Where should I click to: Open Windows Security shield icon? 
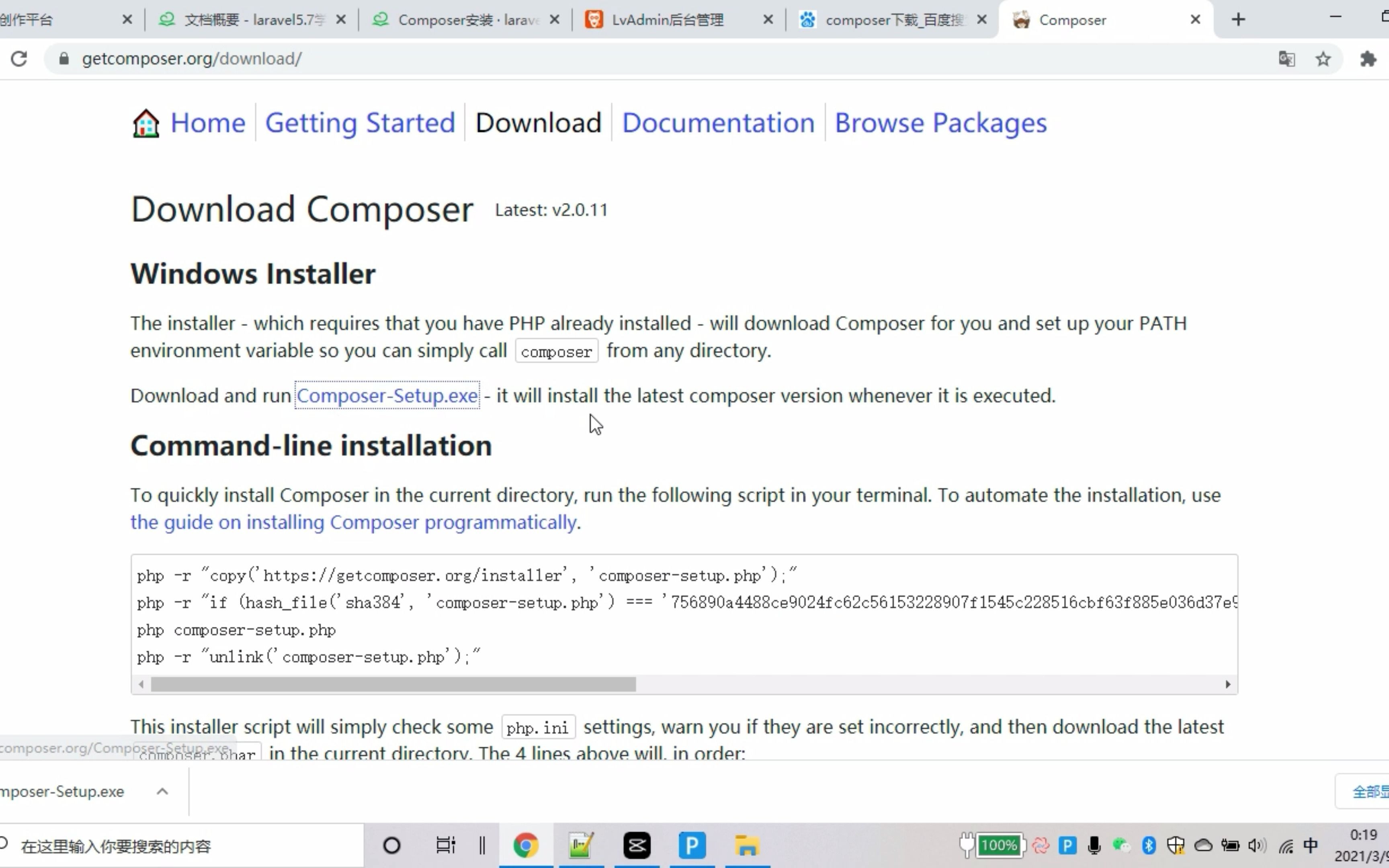(x=1176, y=845)
